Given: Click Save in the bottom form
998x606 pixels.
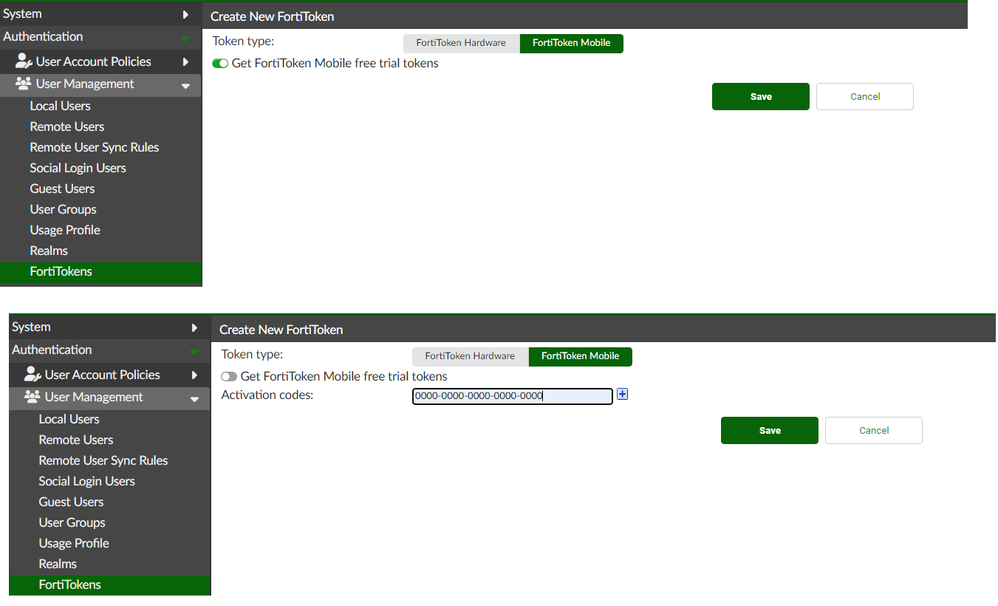Looking at the screenshot, I should pyautogui.click(x=770, y=430).
